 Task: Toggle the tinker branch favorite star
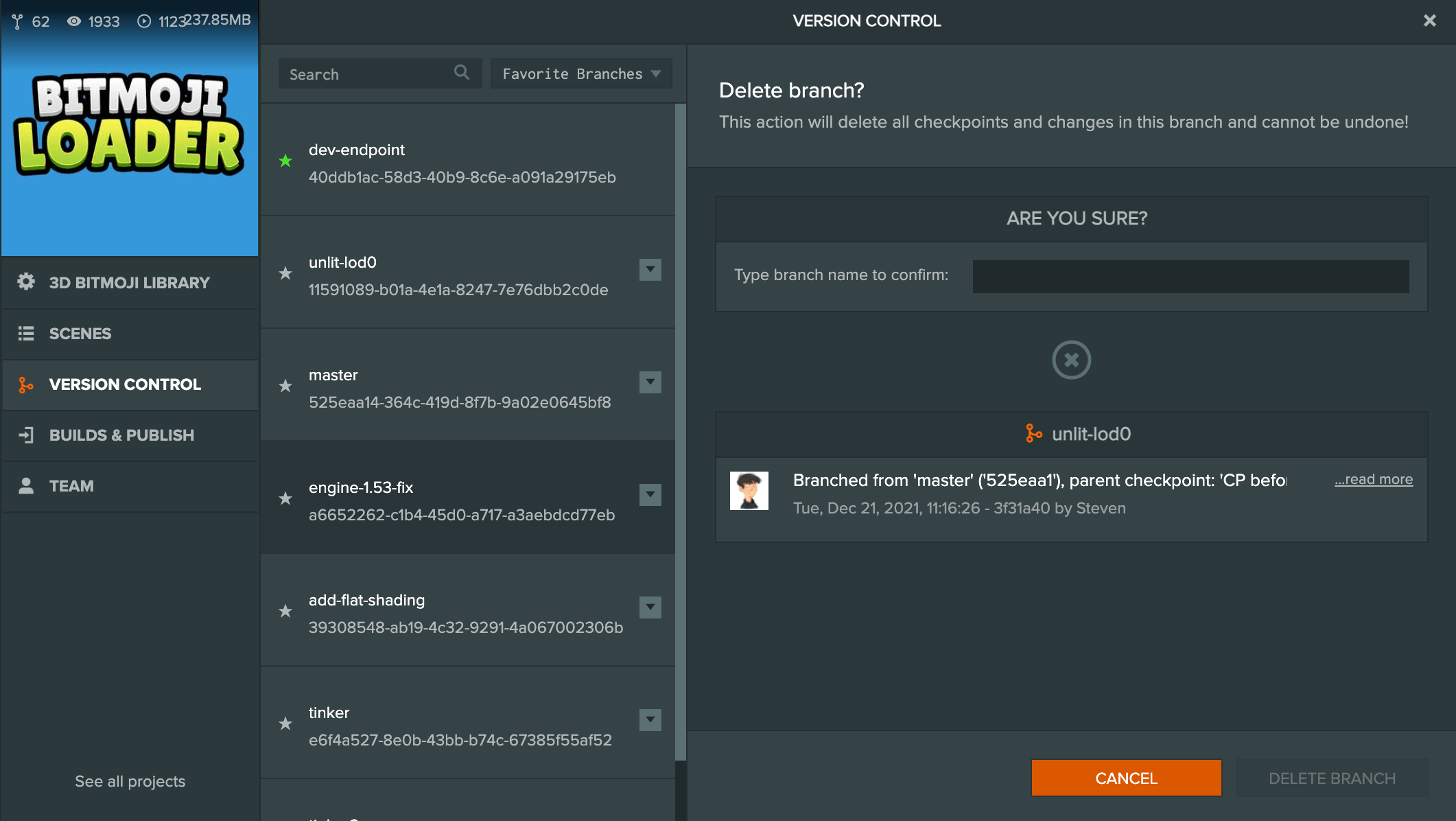[285, 724]
